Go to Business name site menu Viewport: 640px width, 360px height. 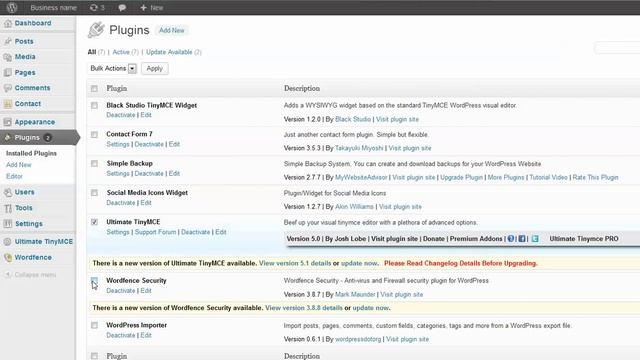click(53, 7)
